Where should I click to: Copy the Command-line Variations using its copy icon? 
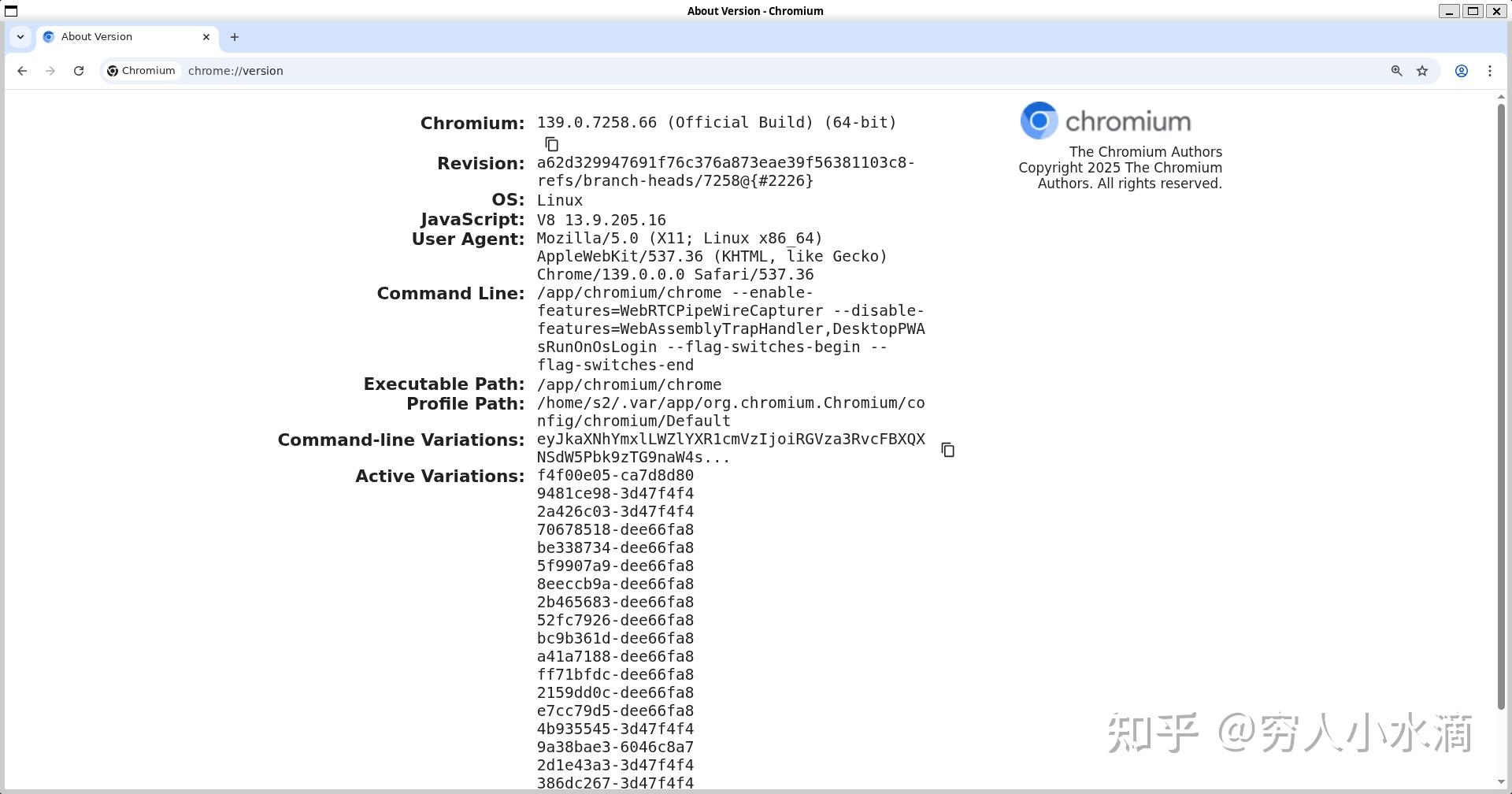pyautogui.click(x=948, y=449)
